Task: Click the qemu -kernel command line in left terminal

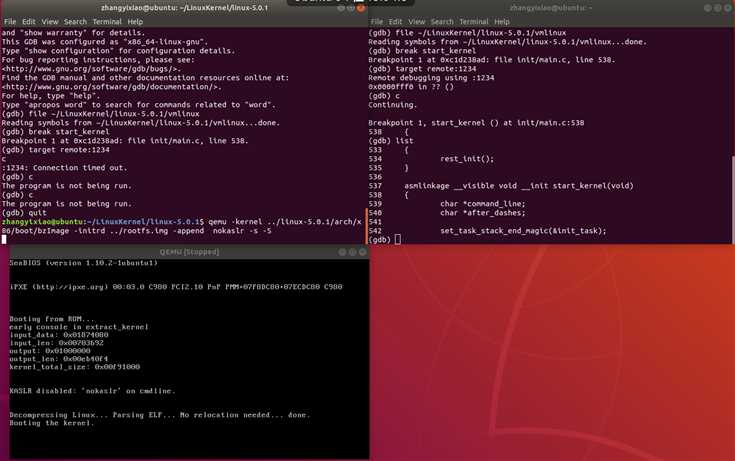Action: click(x=183, y=227)
